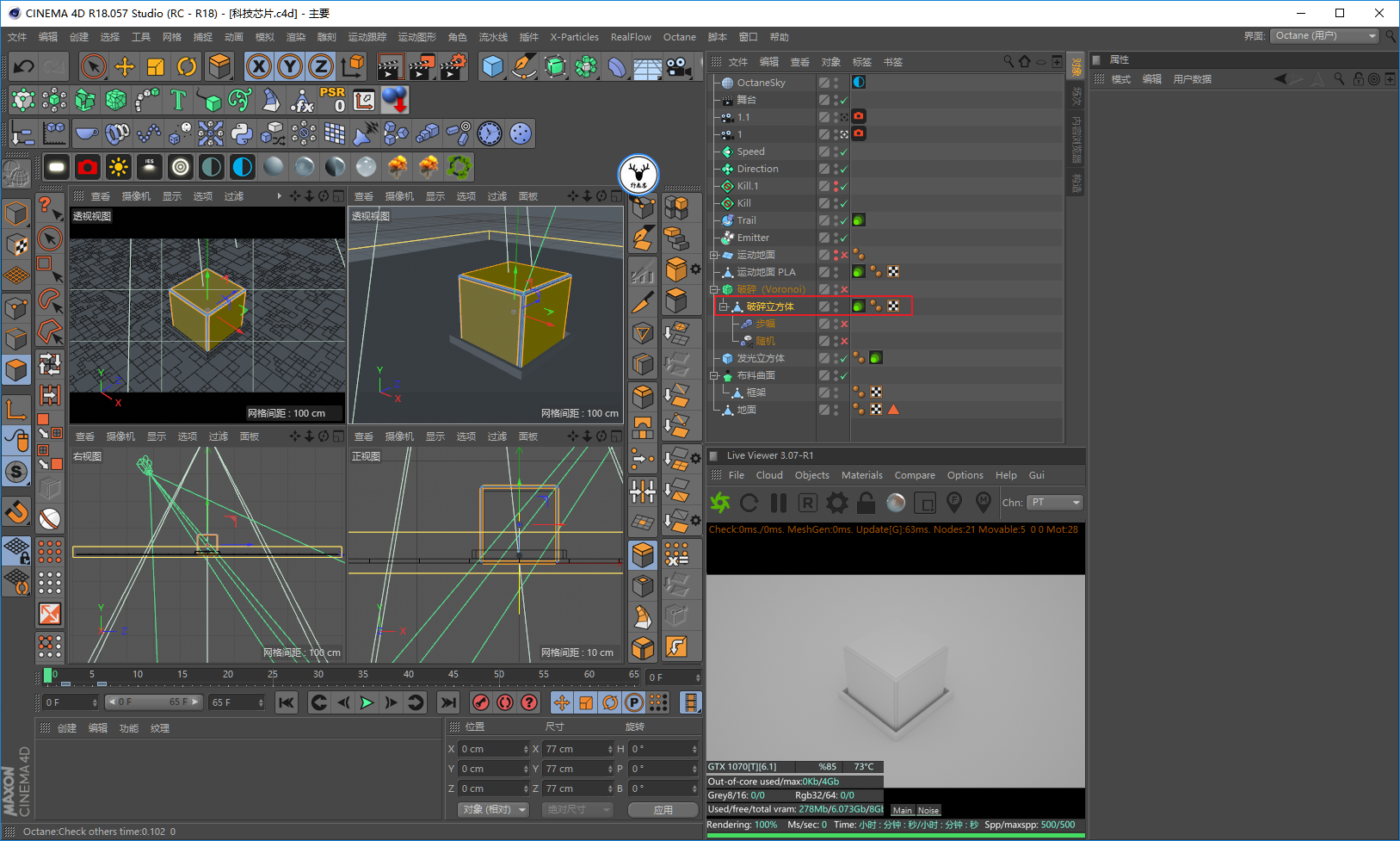Toggle the Z axis lock
Image resolution: width=1400 pixels, height=841 pixels.
tap(320, 66)
